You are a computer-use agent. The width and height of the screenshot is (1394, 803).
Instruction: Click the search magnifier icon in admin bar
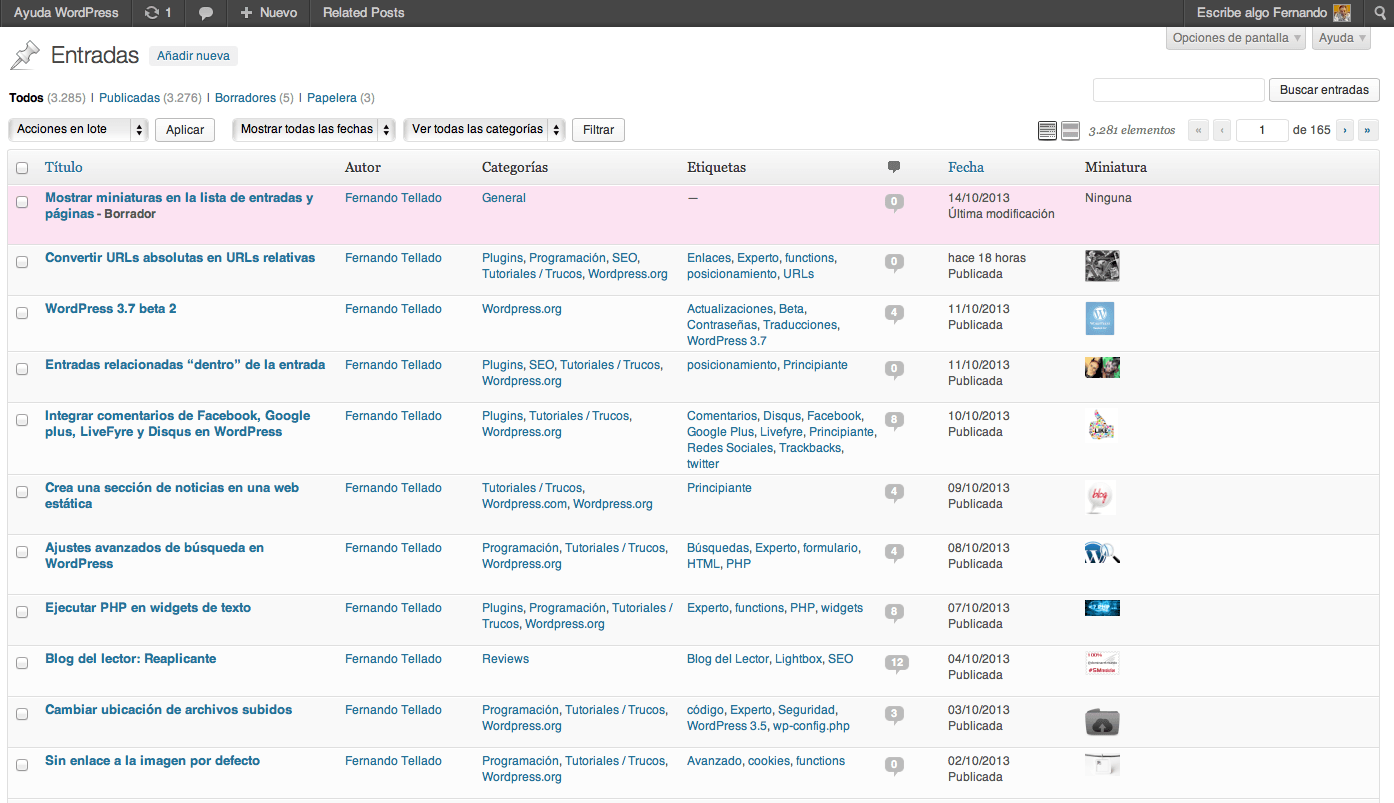[1380, 13]
